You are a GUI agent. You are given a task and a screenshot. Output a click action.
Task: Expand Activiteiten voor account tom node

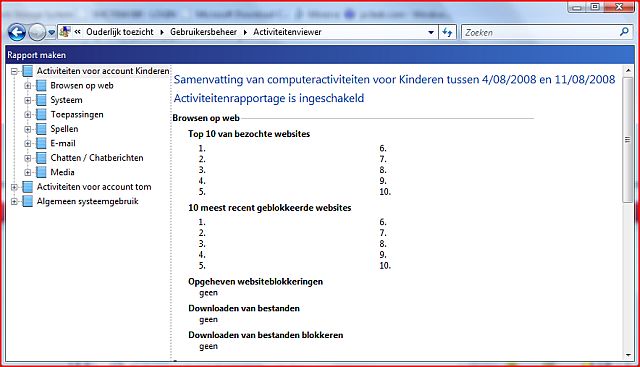[x=14, y=187]
